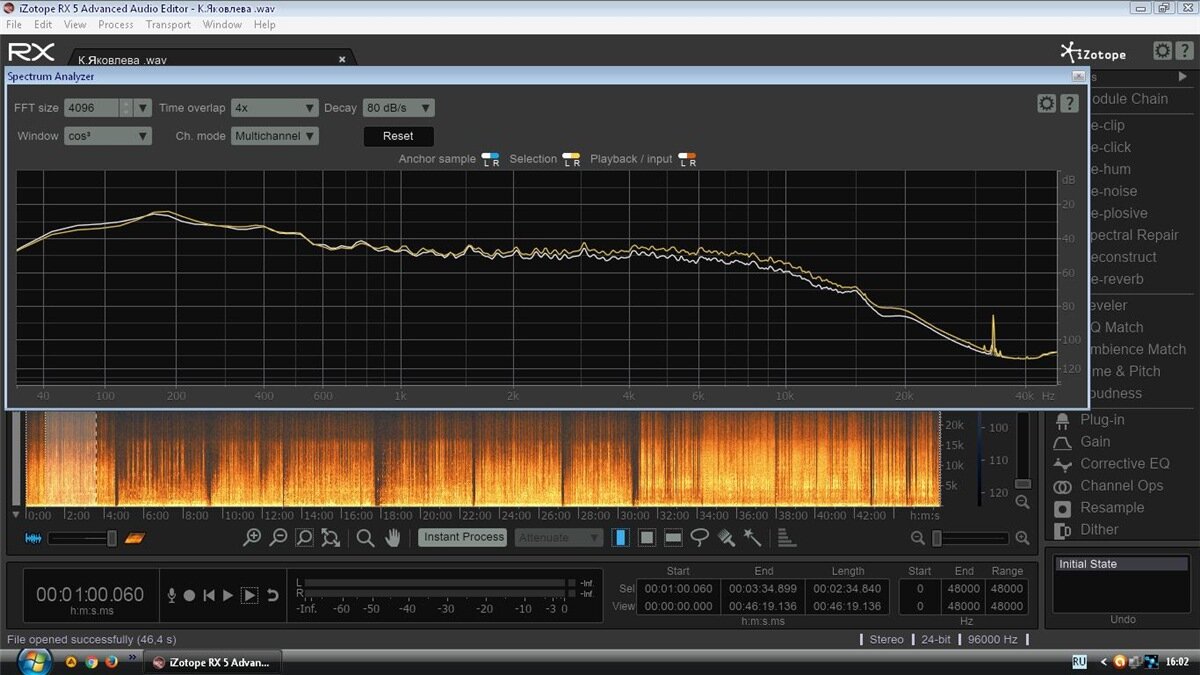Click the selection Start time field
This screenshot has height=675, width=1200.
[678, 589]
